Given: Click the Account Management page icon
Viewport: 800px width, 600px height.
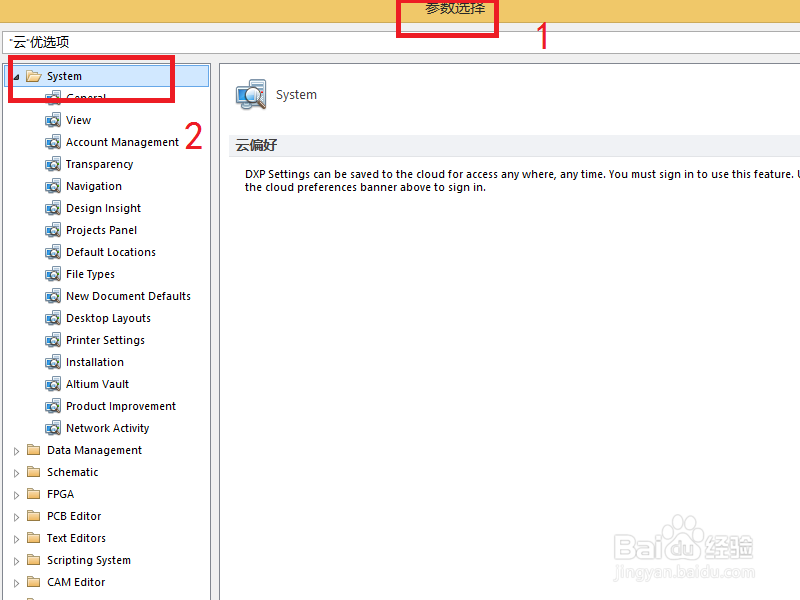Looking at the screenshot, I should [53, 142].
